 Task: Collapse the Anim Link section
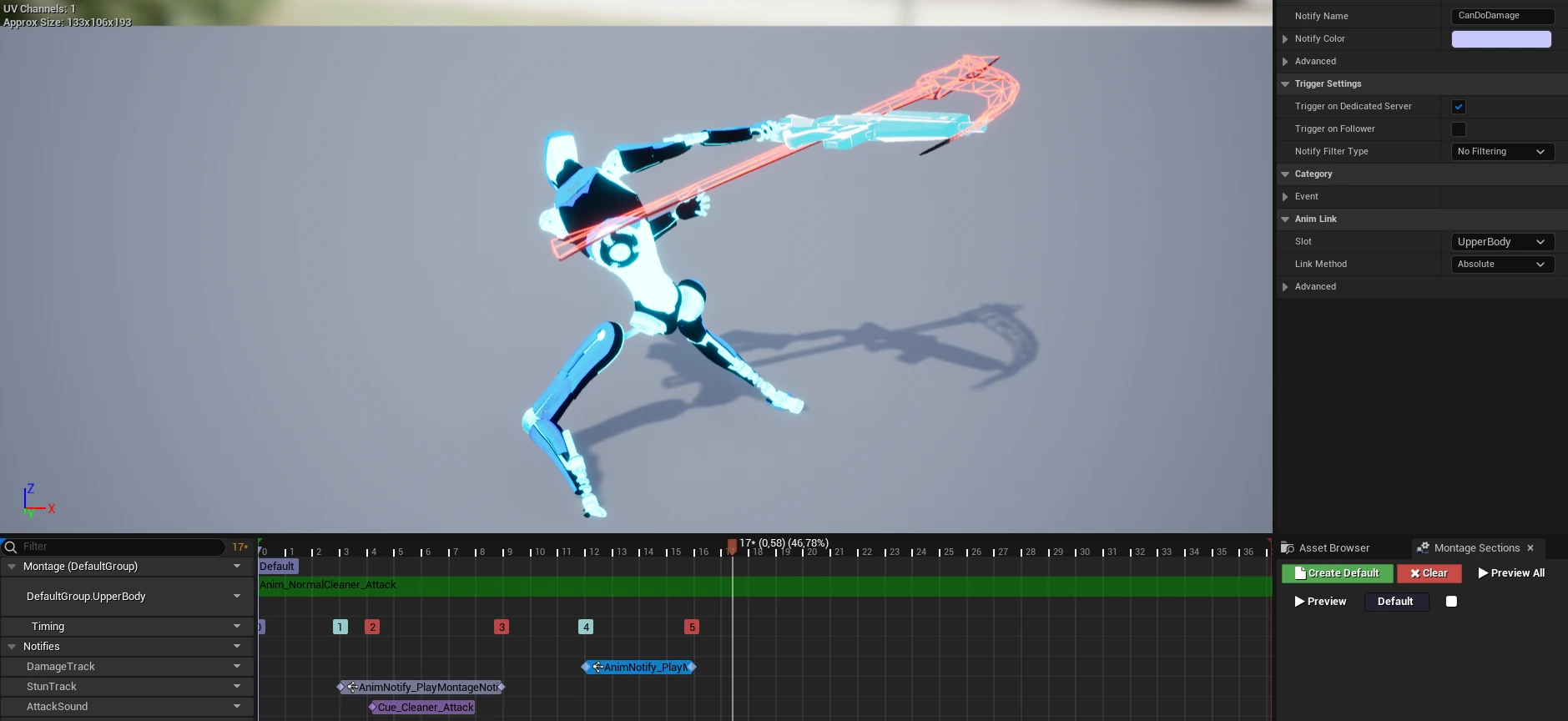pos(1285,219)
